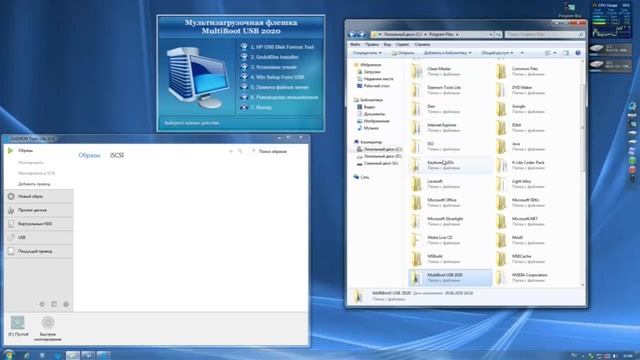Launch HP USB Disk Format Tool entry
Screen dimensions: 640x360
pos(282,47)
